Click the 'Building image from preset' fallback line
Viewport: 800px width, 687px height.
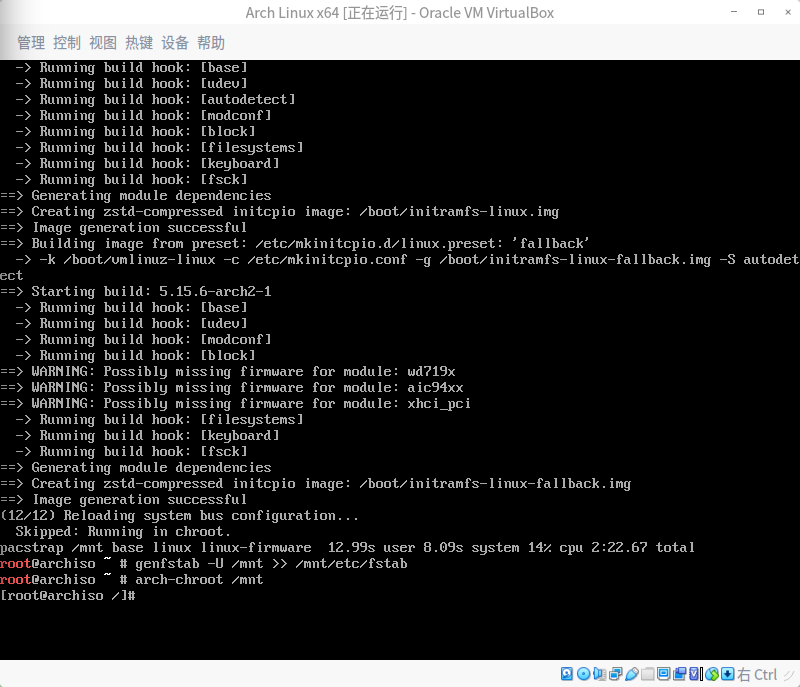(x=295, y=244)
